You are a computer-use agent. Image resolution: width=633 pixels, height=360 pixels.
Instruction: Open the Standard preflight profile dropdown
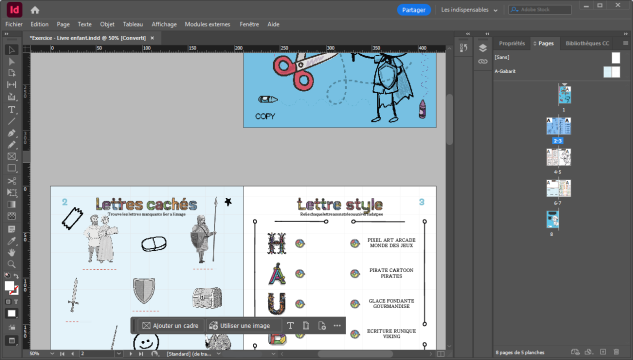point(218,354)
